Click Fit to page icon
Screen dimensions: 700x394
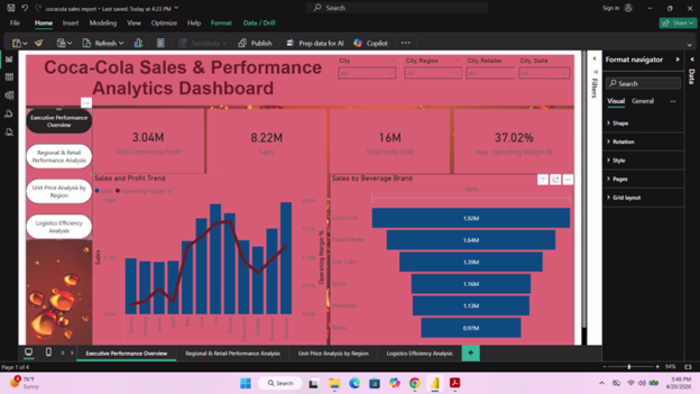(688, 367)
